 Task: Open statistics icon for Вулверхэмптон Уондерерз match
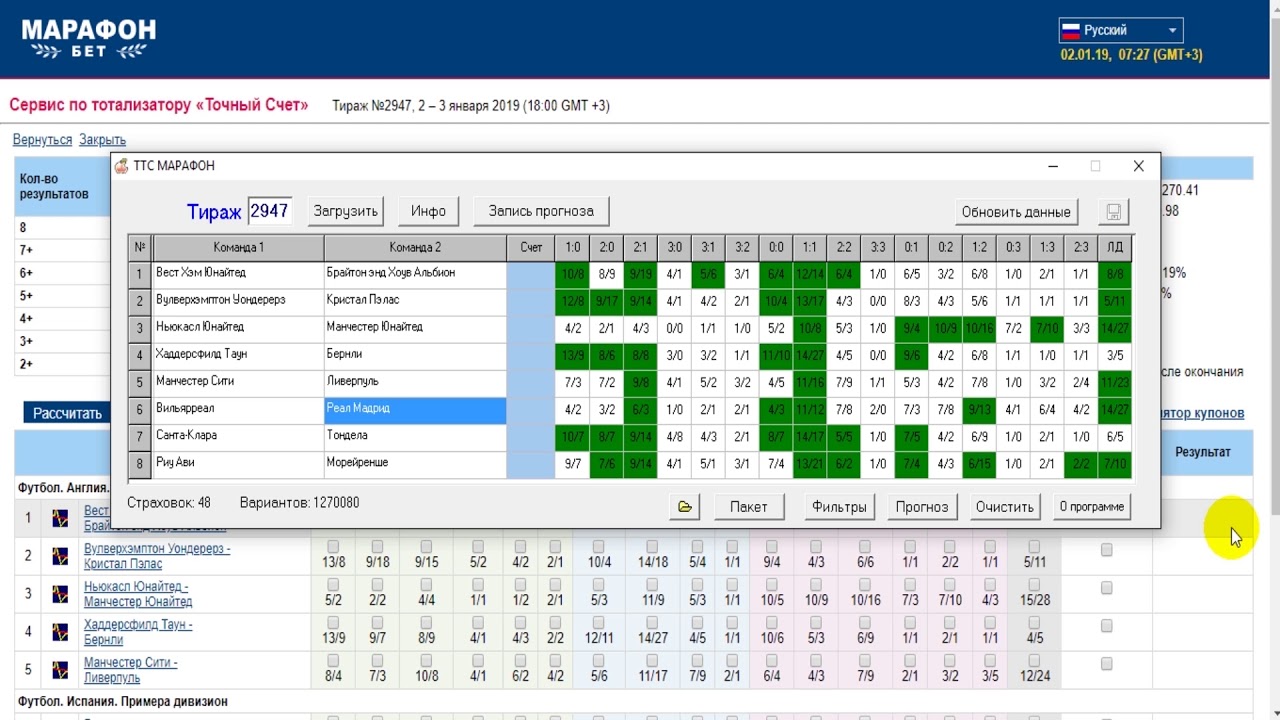tap(61, 556)
